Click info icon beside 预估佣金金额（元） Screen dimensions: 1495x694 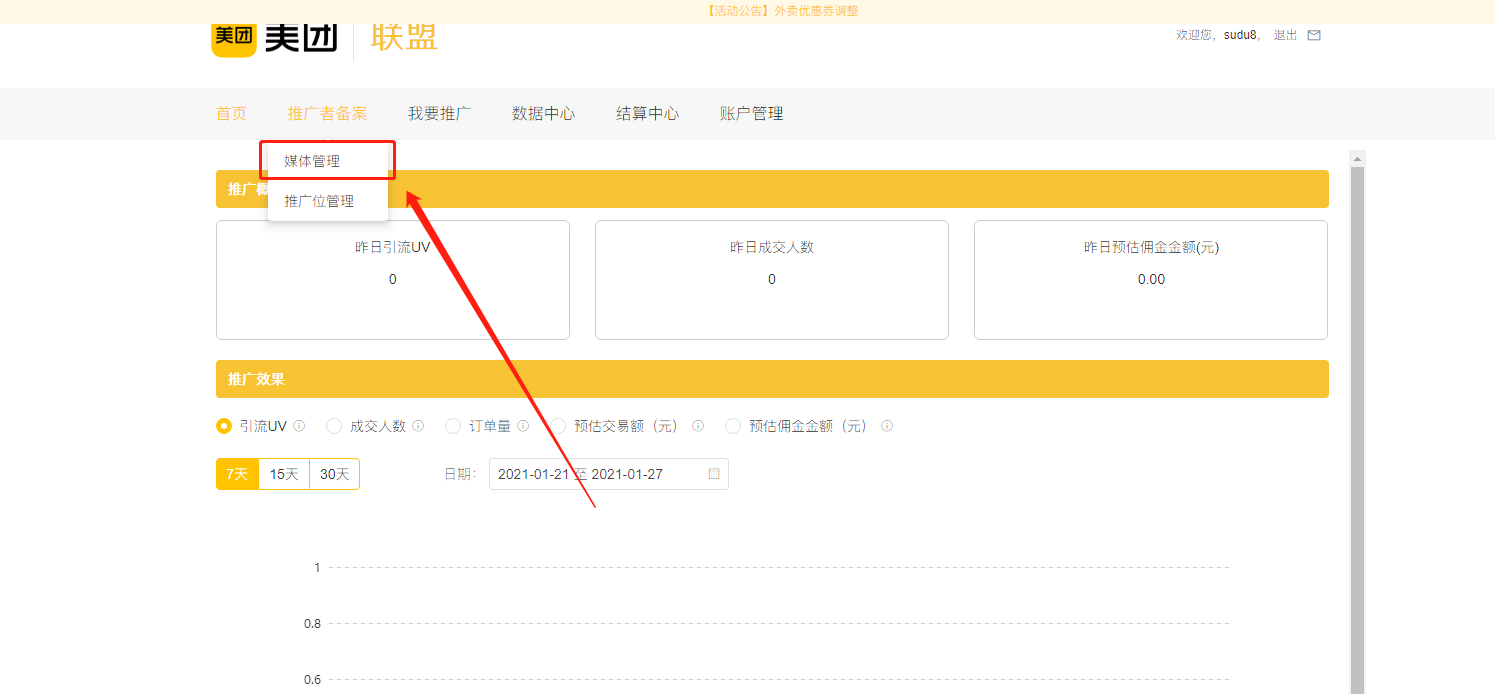(887, 426)
